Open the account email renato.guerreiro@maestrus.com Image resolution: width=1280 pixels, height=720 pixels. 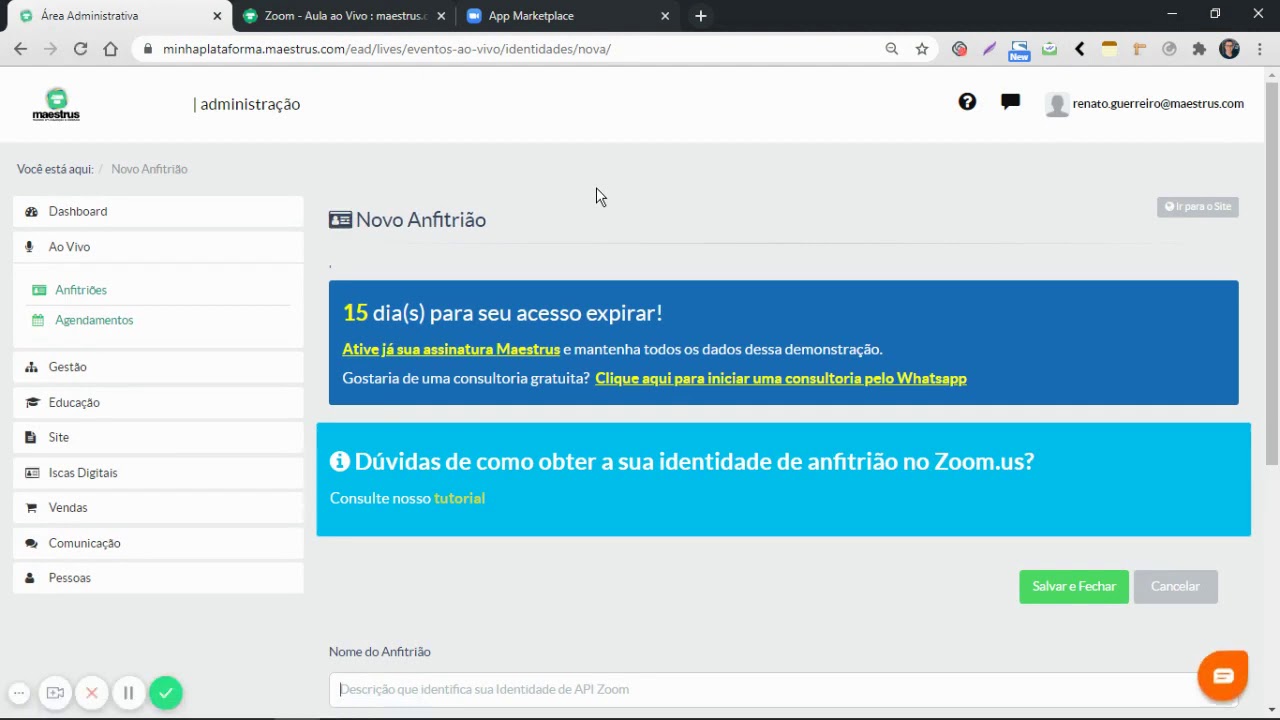[1158, 103]
